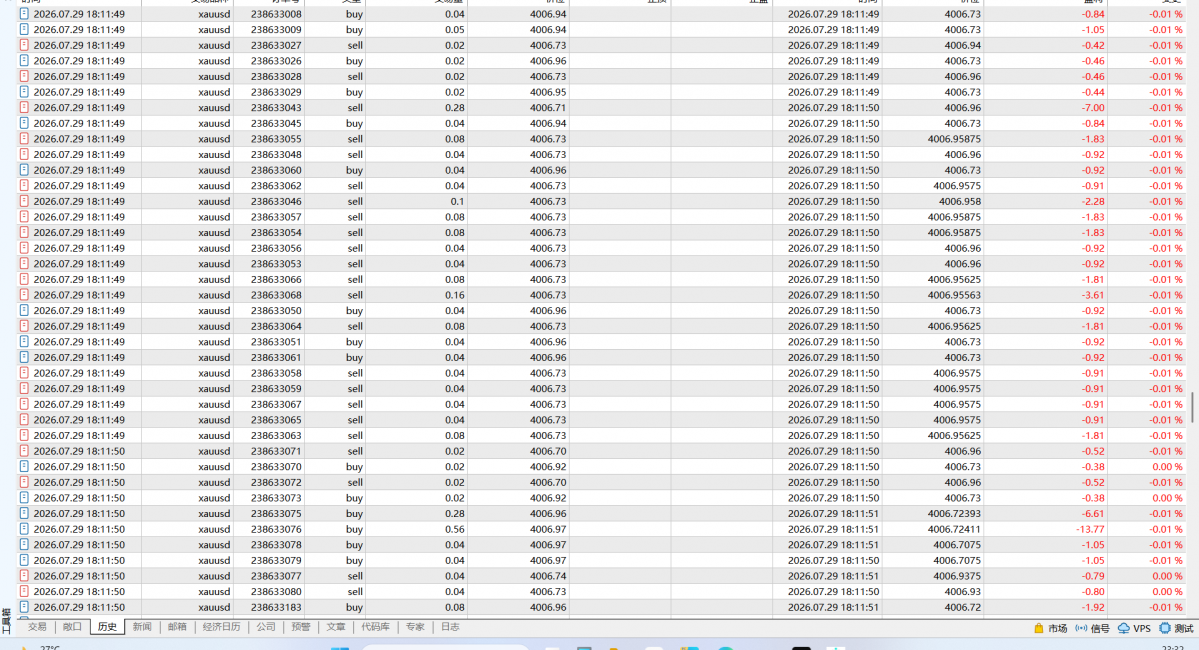
Task: Click the 工具箱 toolbox side label
Action: [x=6, y=621]
